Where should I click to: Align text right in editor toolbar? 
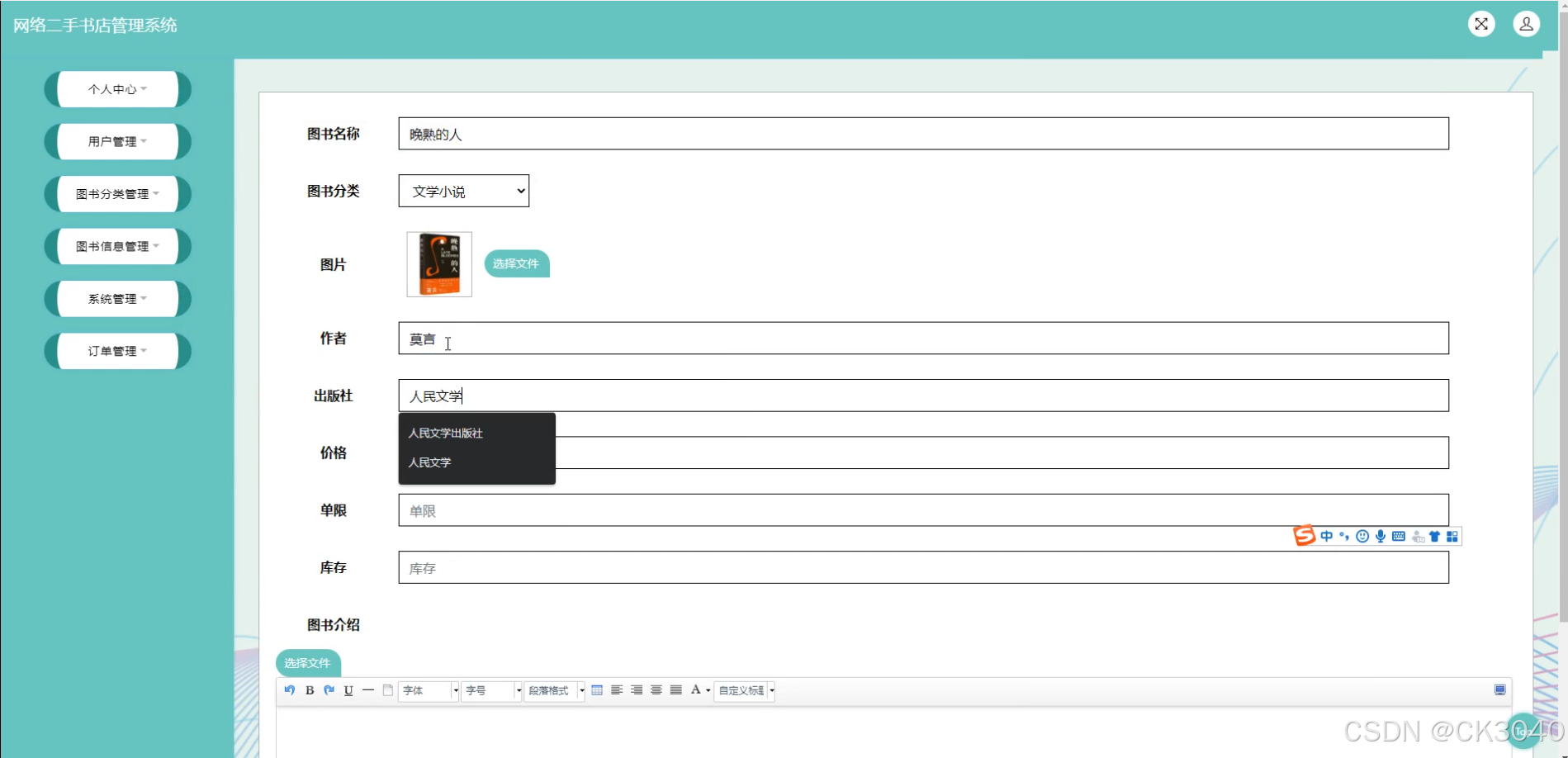pos(637,690)
